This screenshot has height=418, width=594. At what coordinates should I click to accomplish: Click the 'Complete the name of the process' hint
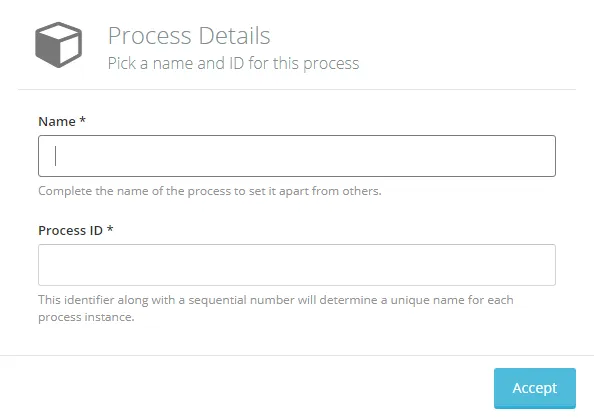209,191
